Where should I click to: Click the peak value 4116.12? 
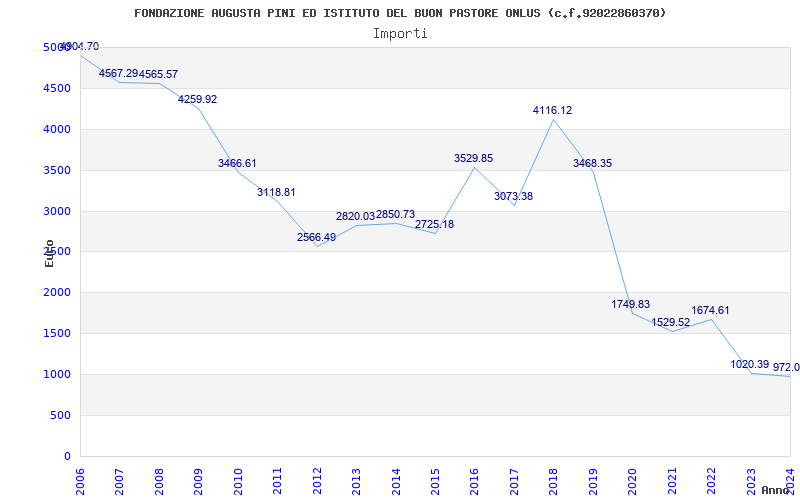[x=553, y=110]
